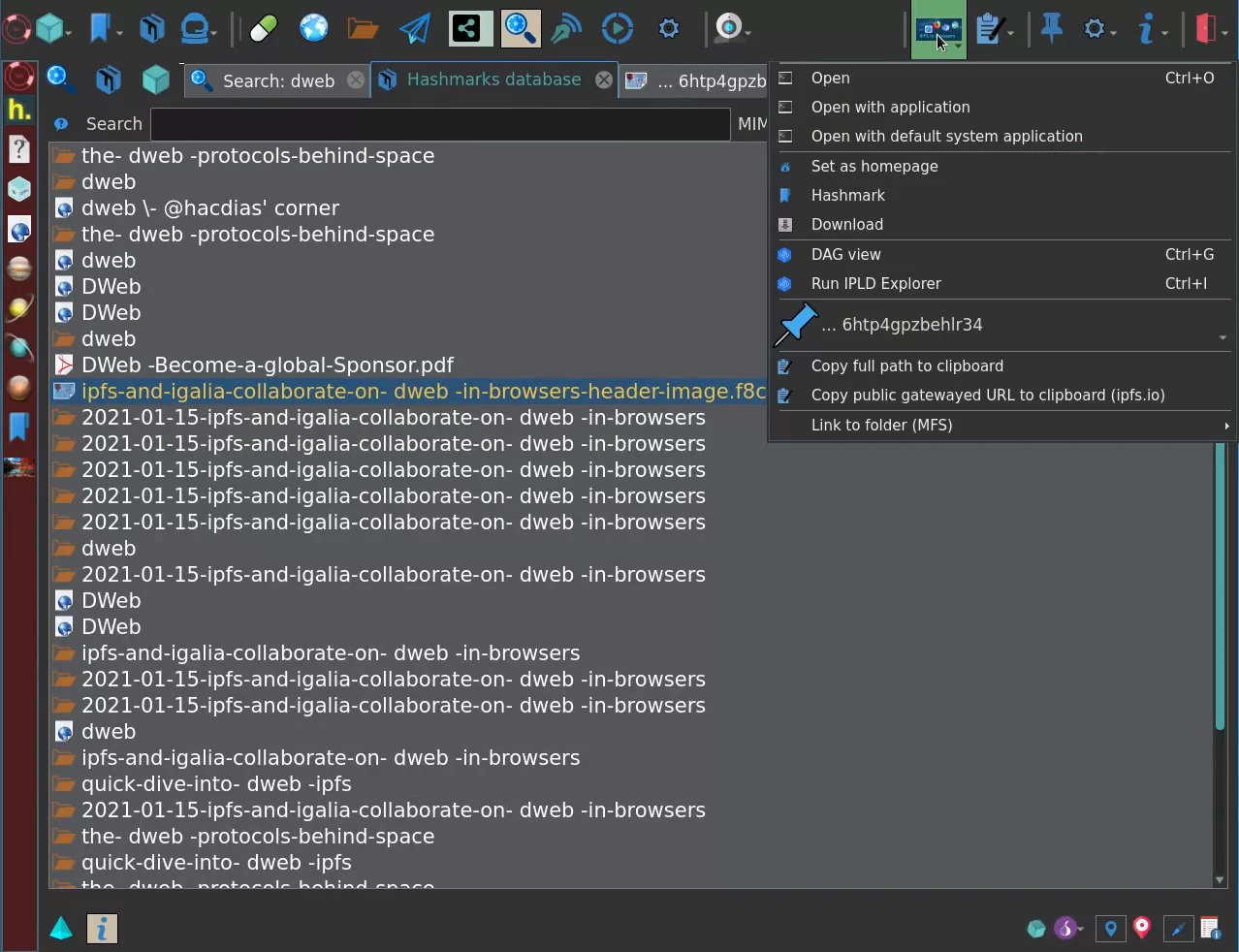Open the blue bookmark hashmarks toolbar icon

pos(102,29)
